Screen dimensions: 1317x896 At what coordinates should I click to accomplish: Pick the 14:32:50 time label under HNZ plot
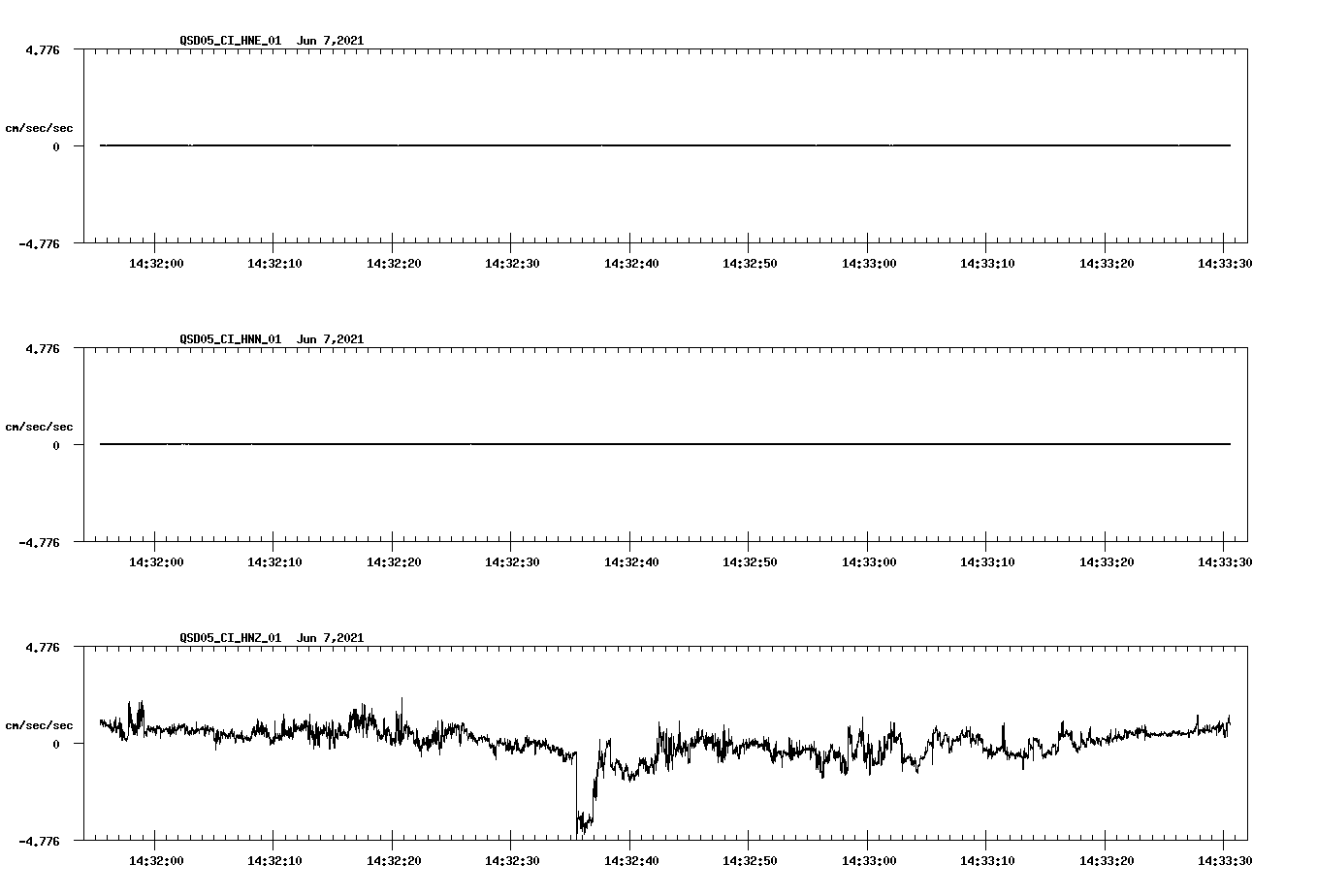pos(750,860)
